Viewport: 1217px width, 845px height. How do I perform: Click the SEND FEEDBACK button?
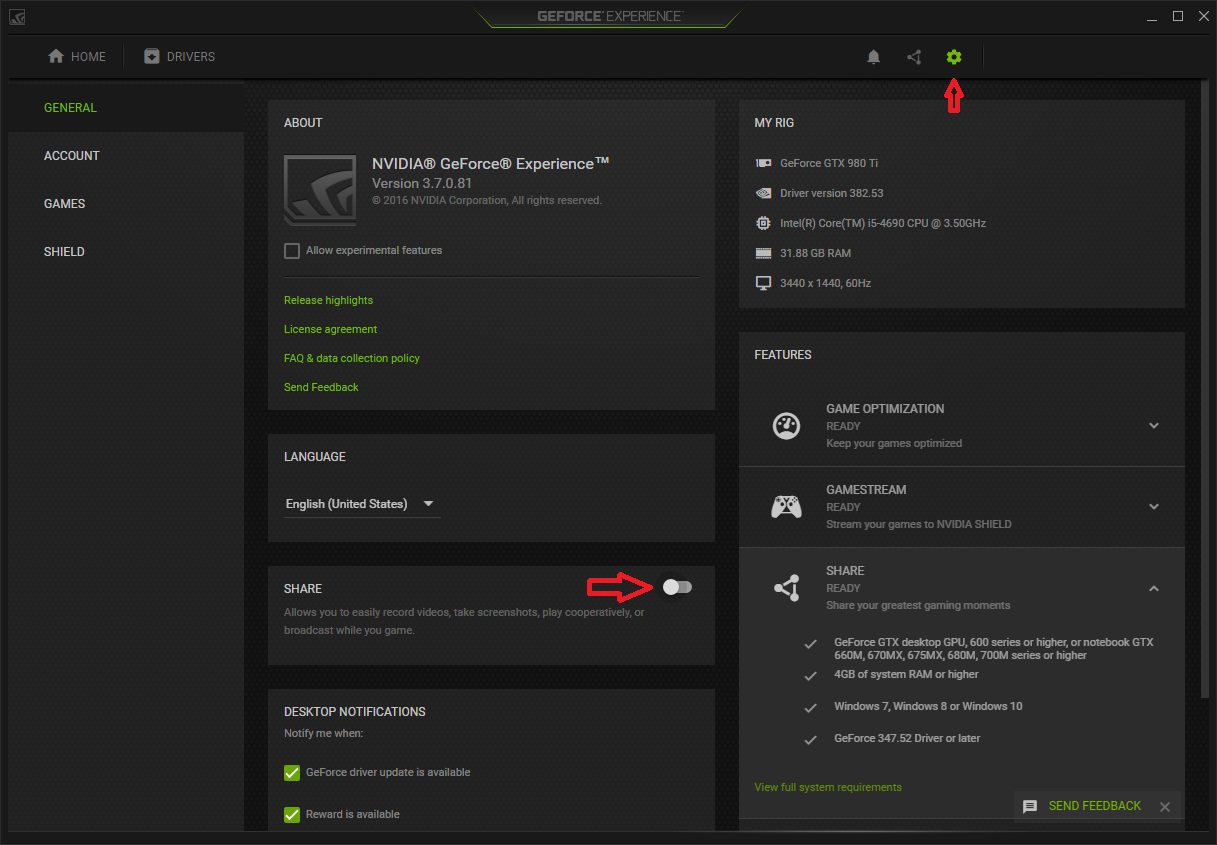click(1094, 806)
